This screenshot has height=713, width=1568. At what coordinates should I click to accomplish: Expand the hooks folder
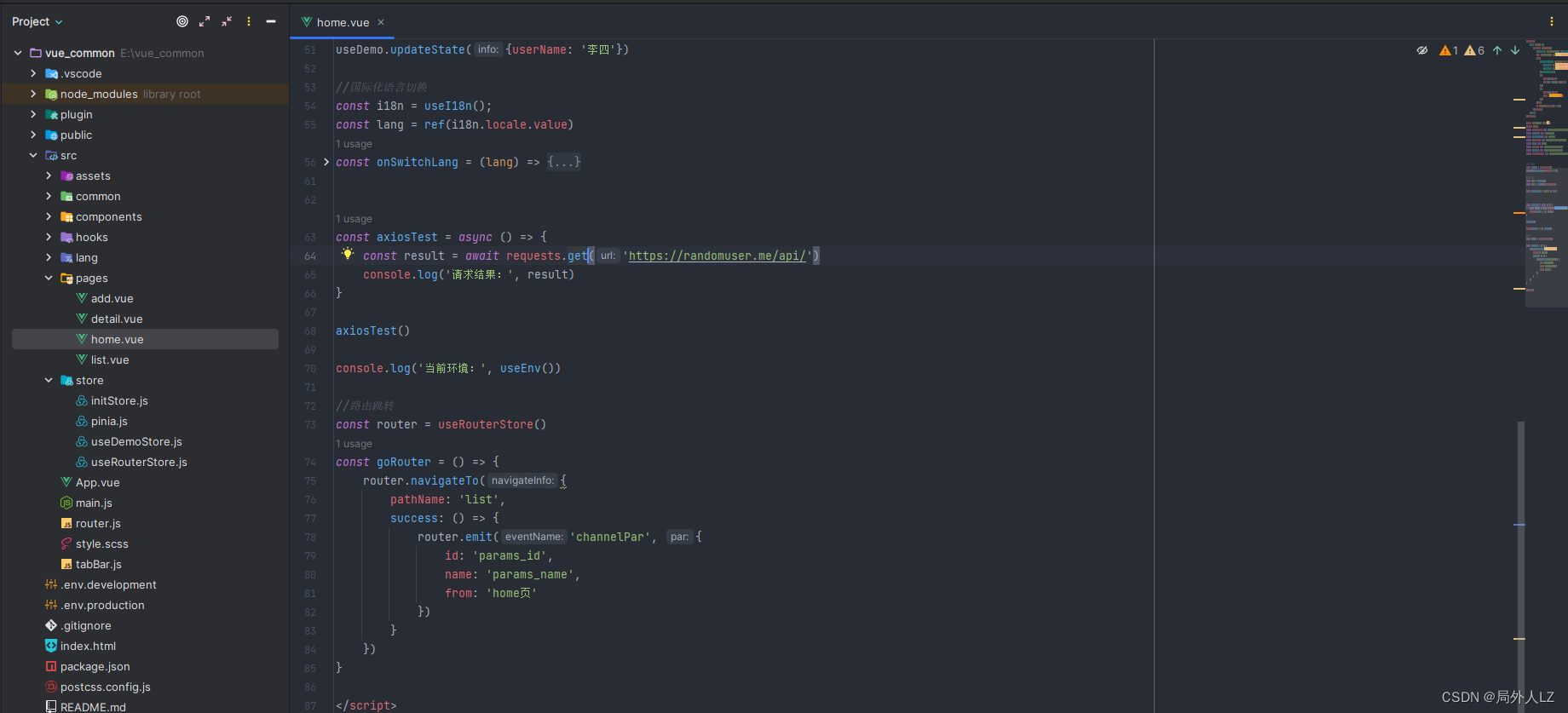click(49, 237)
